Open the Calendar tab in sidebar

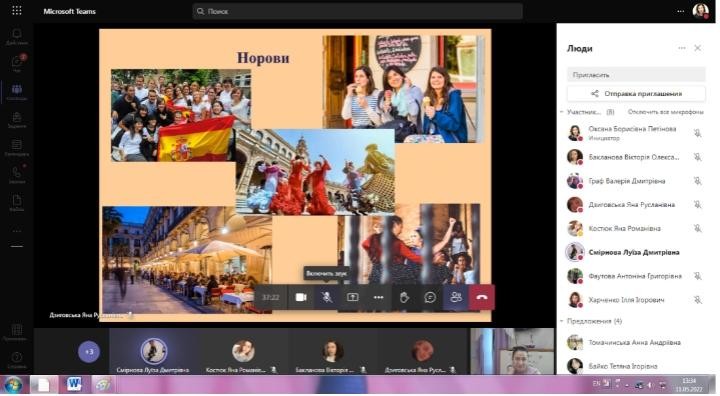17,148
